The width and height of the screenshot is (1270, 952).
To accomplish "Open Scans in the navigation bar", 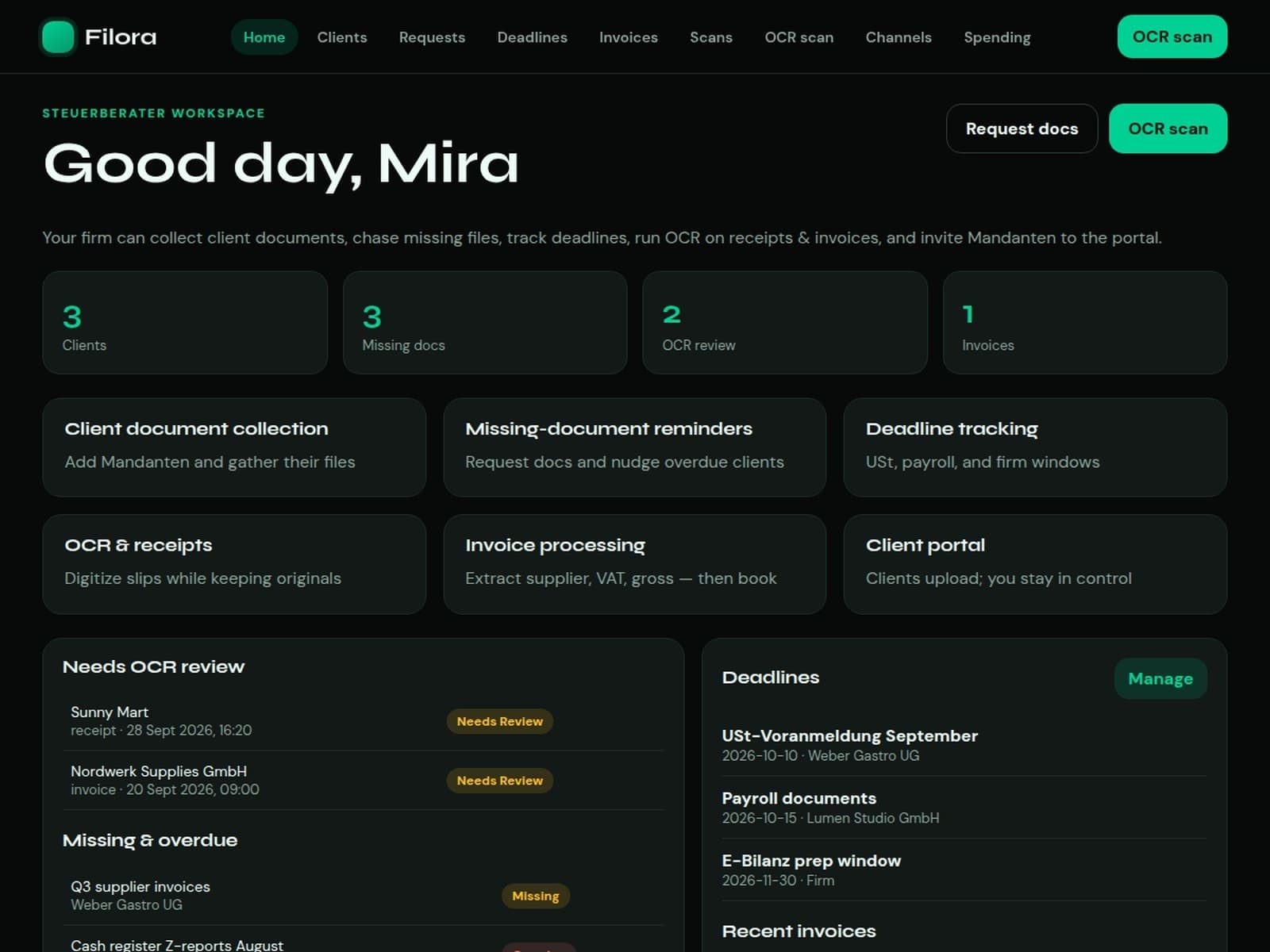I will [x=710, y=37].
